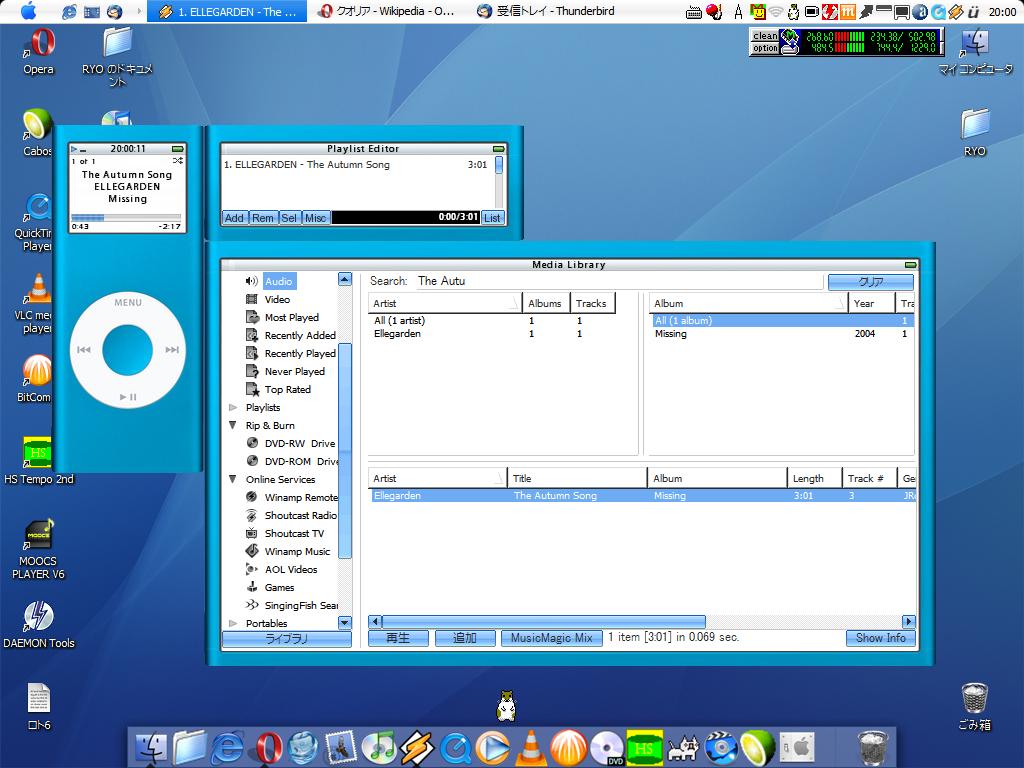Expand the Playlists tree node
The image size is (1024, 768).
point(233,408)
